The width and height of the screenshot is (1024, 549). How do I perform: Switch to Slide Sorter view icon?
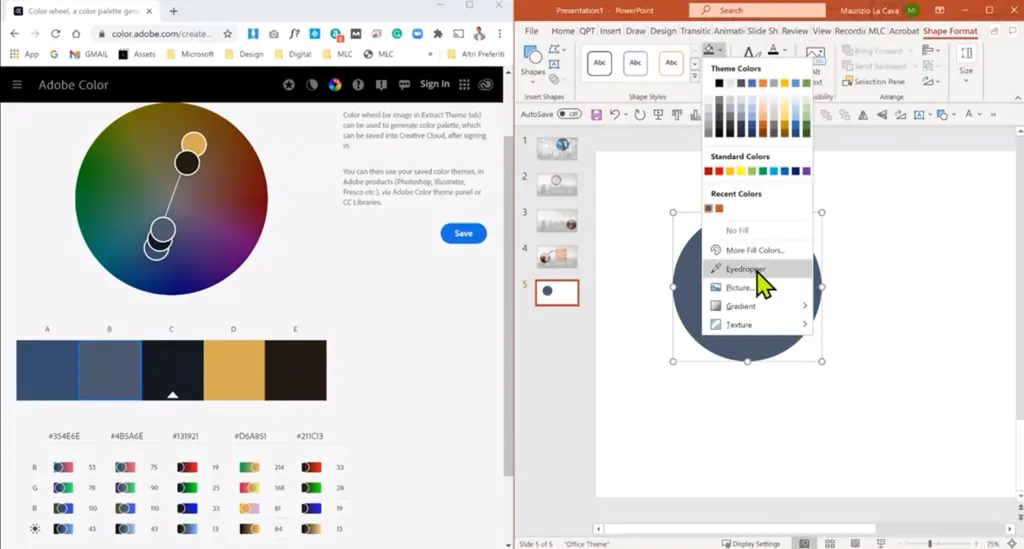pos(829,544)
